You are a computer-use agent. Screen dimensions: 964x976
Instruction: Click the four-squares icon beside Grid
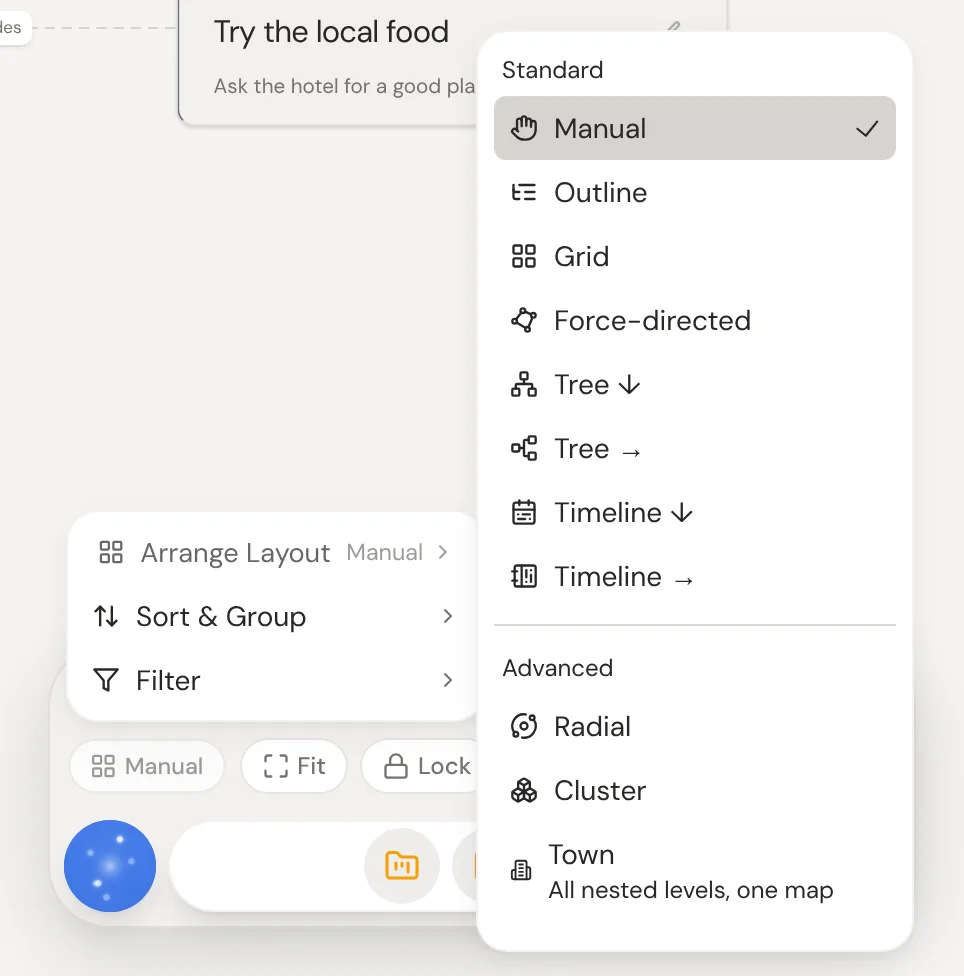tap(523, 256)
